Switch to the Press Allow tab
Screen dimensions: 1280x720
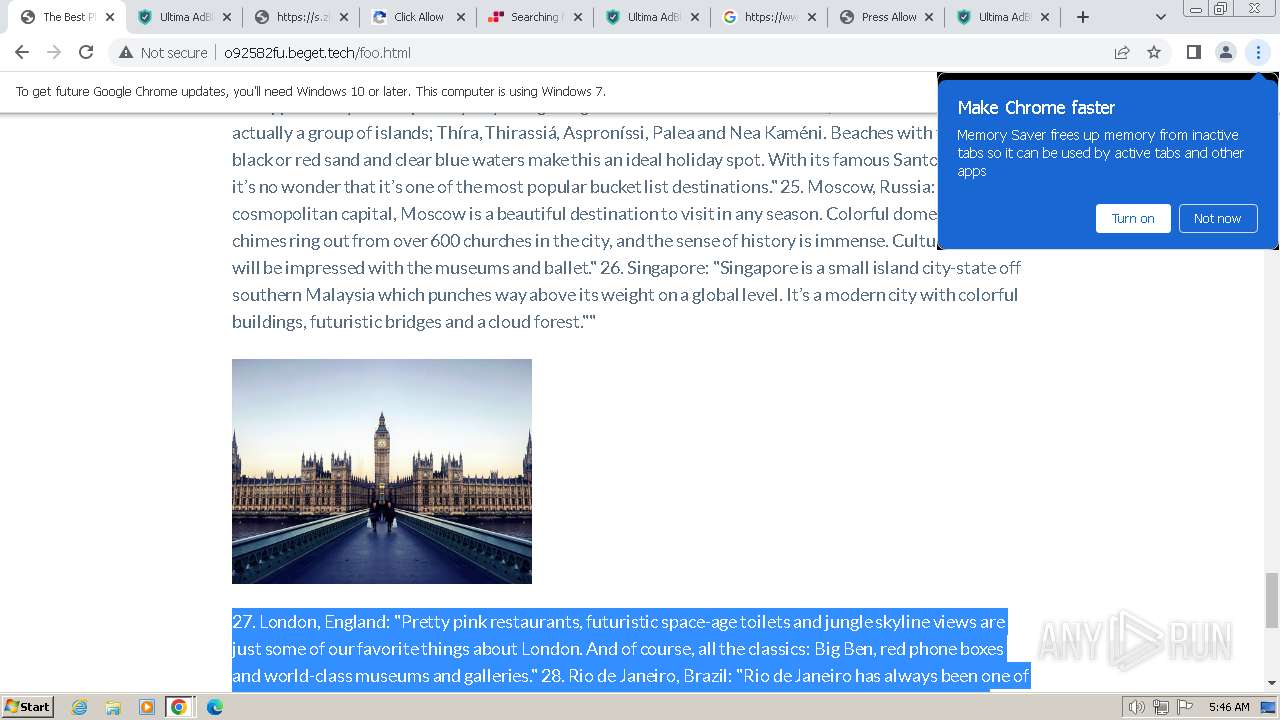click(x=886, y=17)
